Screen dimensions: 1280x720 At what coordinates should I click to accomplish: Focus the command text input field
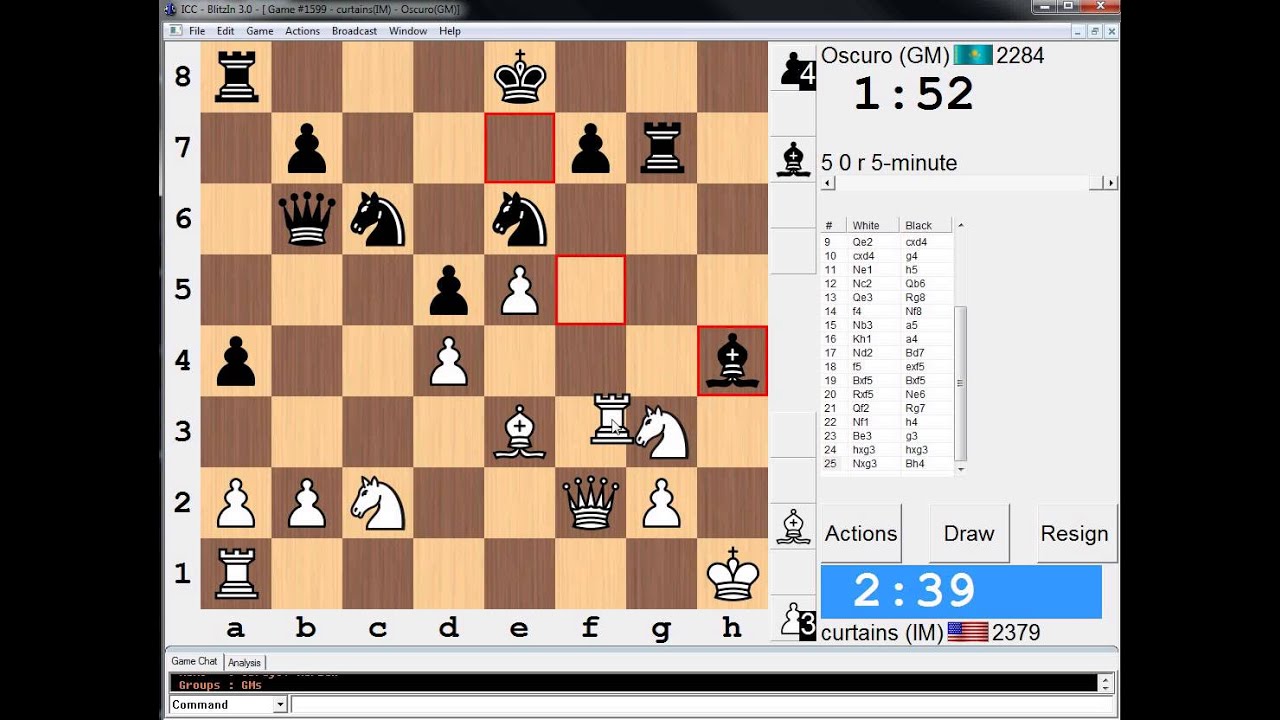tap(703, 705)
